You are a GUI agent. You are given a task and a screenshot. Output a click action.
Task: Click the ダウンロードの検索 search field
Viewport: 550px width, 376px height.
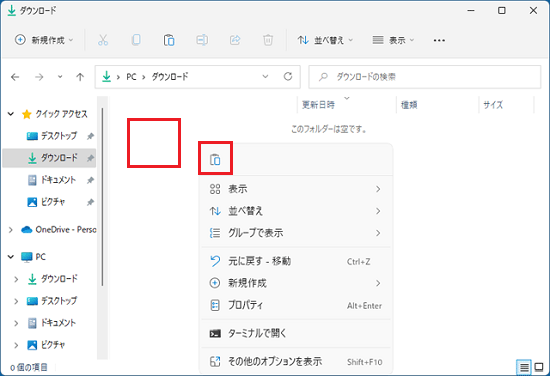tap(424, 76)
